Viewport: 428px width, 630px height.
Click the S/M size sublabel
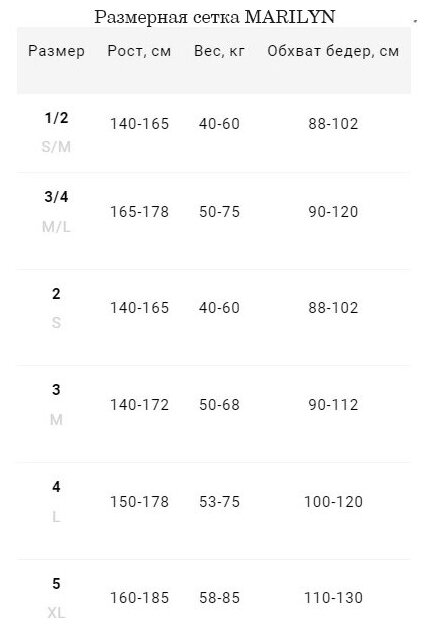56,147
